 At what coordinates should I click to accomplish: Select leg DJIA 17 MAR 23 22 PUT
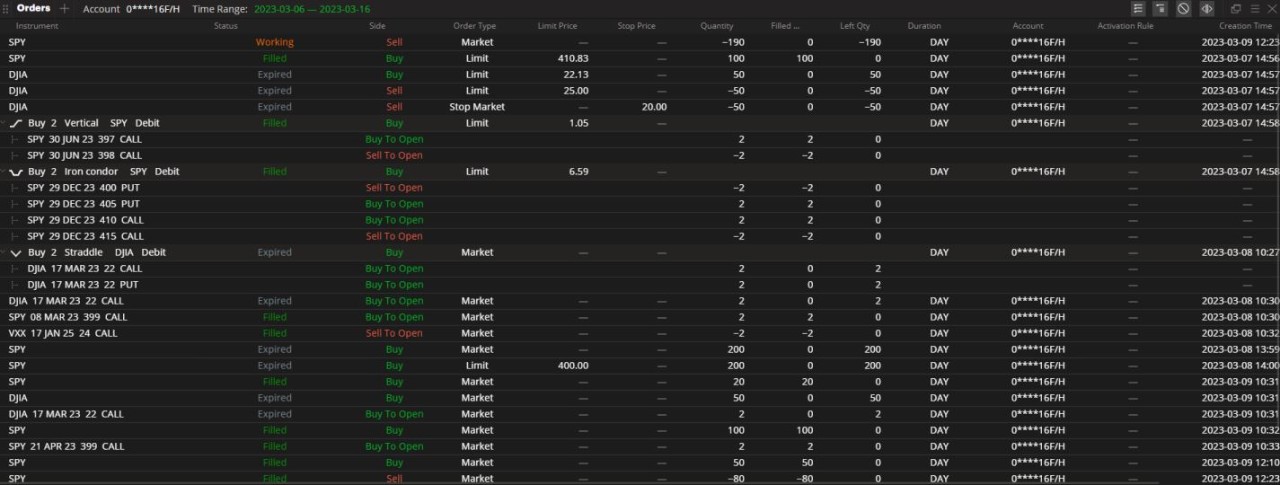point(83,285)
